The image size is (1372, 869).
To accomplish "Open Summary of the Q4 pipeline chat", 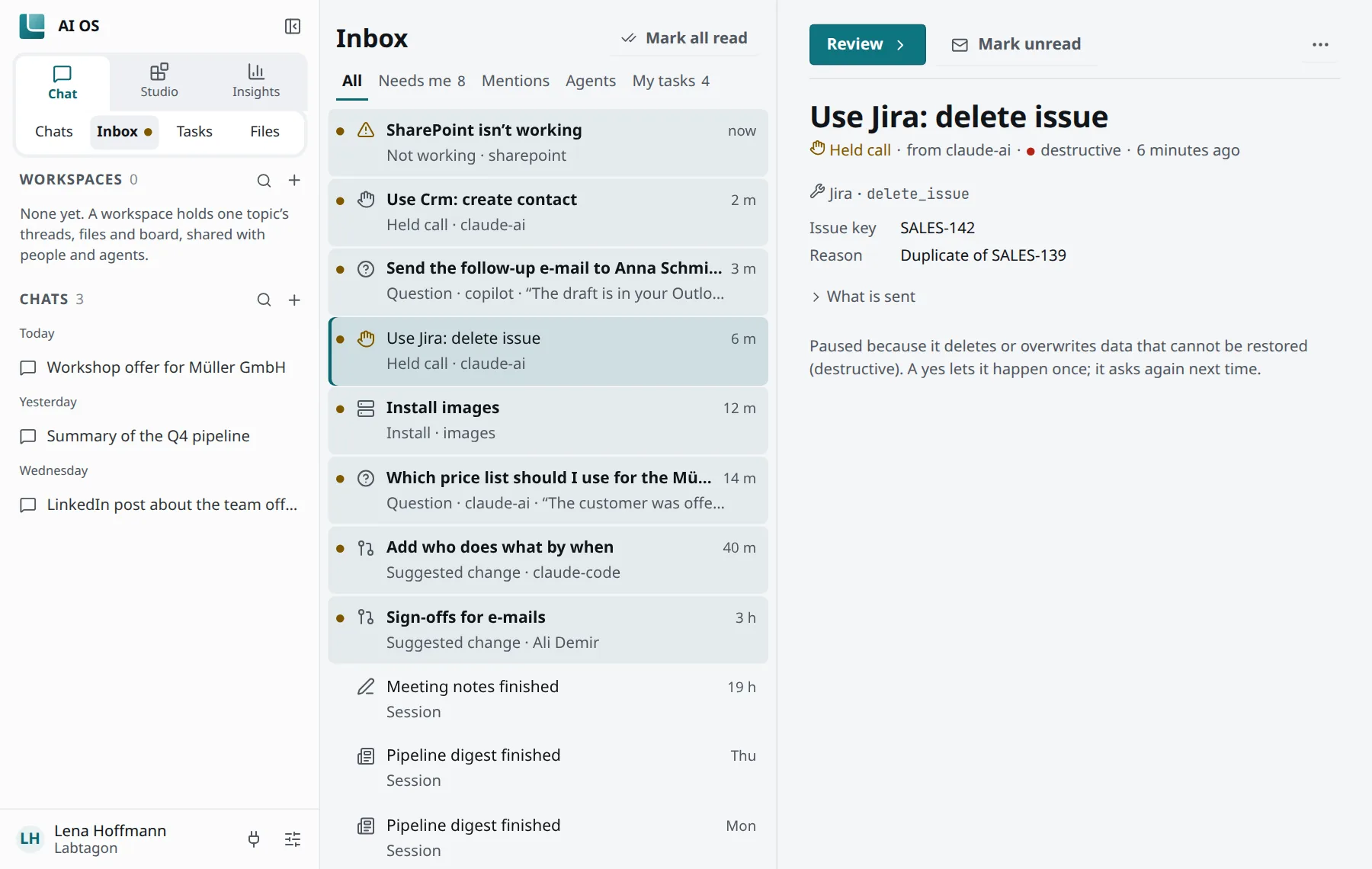I will pos(159,436).
